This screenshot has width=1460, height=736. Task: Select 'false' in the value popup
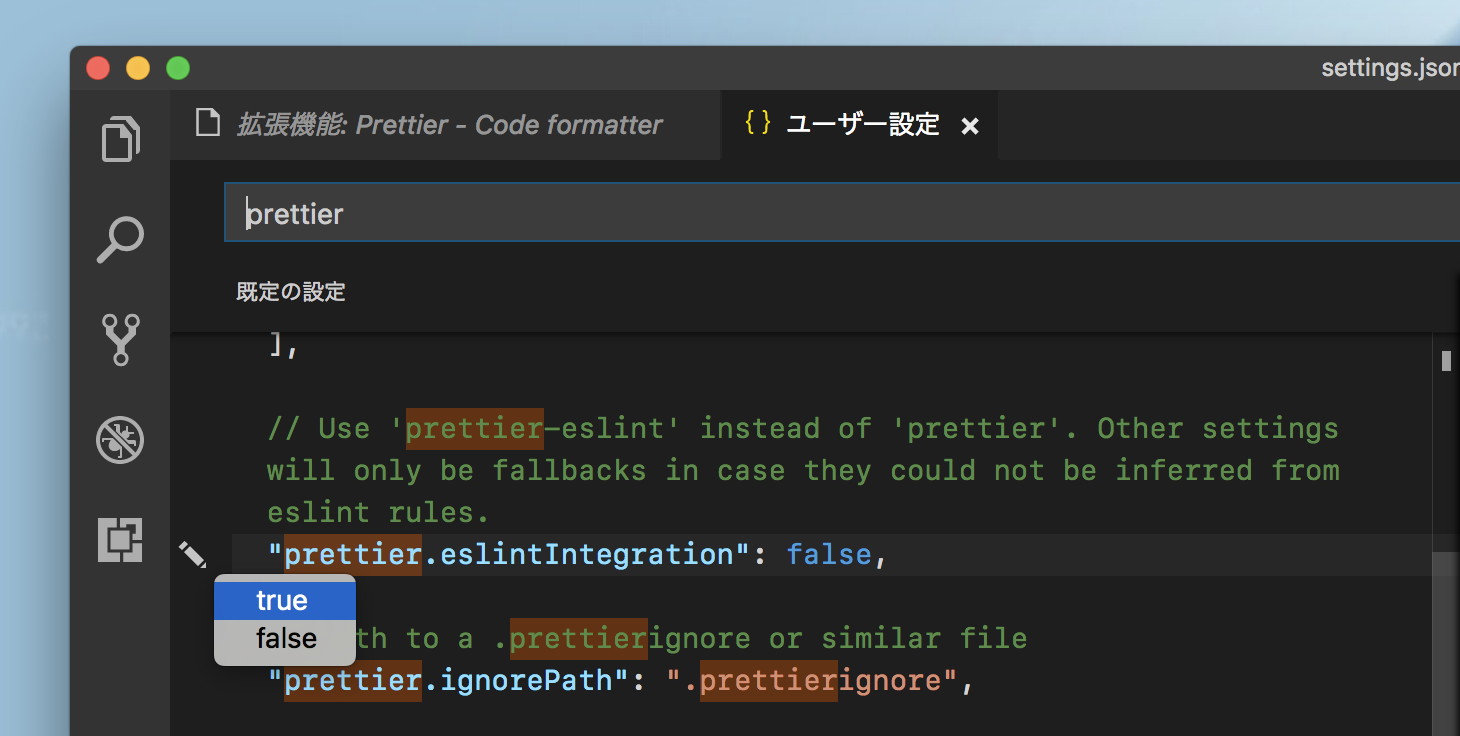pyautogui.click(x=285, y=638)
